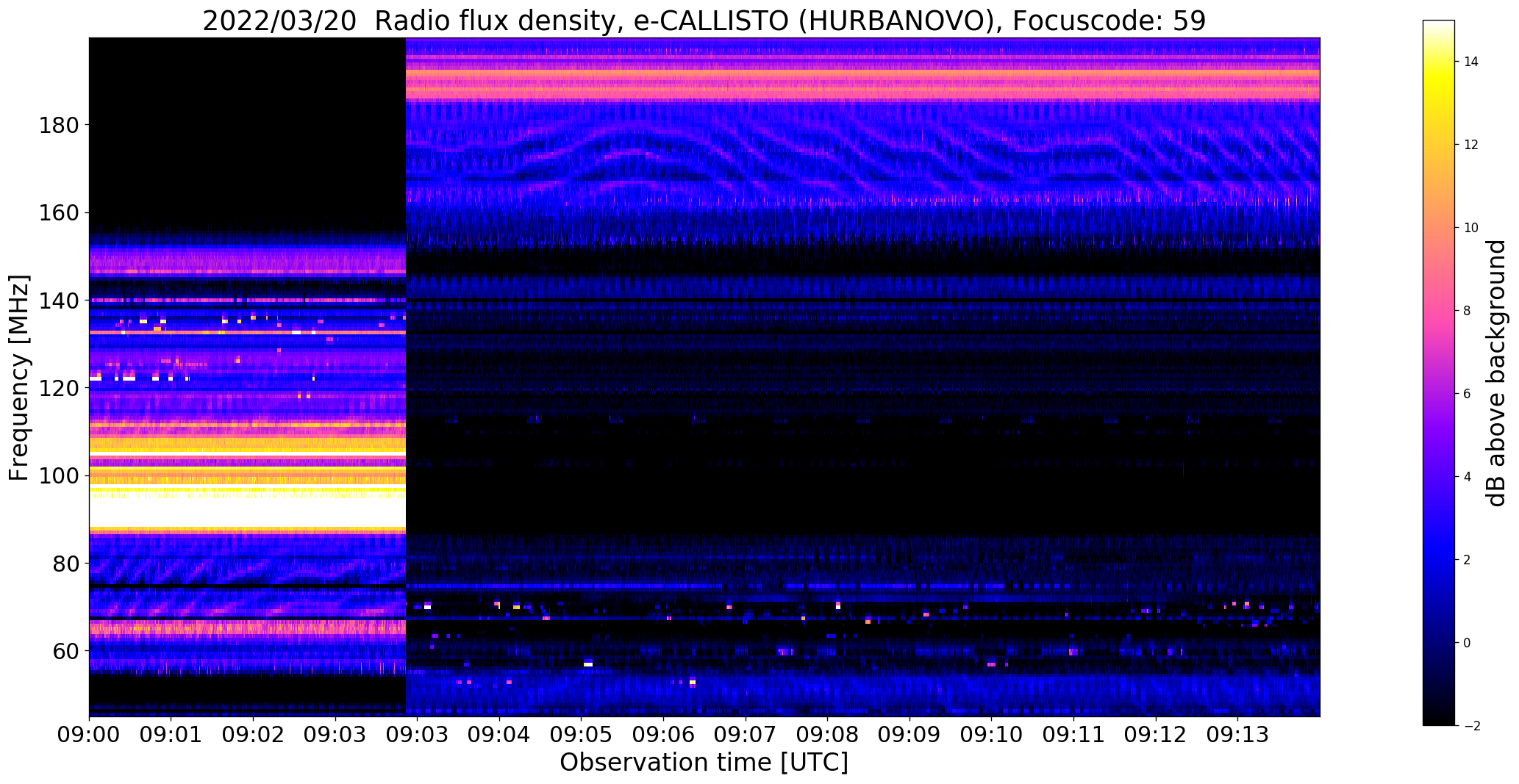Click the colorbar tick label 8
Image resolution: width=1519 pixels, height=784 pixels.
pyautogui.click(x=1468, y=311)
